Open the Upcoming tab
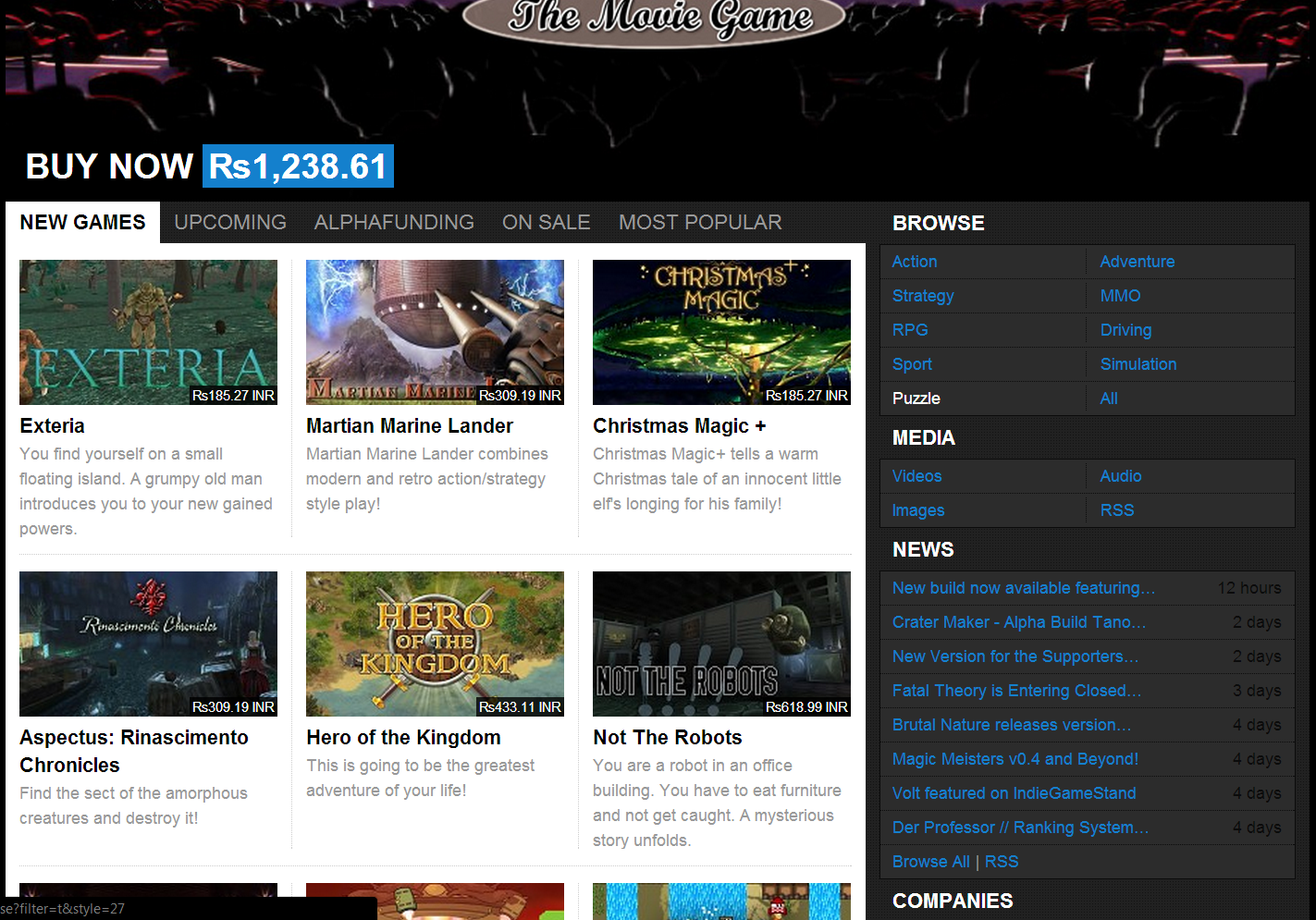This screenshot has height=920, width=1316. (230, 223)
